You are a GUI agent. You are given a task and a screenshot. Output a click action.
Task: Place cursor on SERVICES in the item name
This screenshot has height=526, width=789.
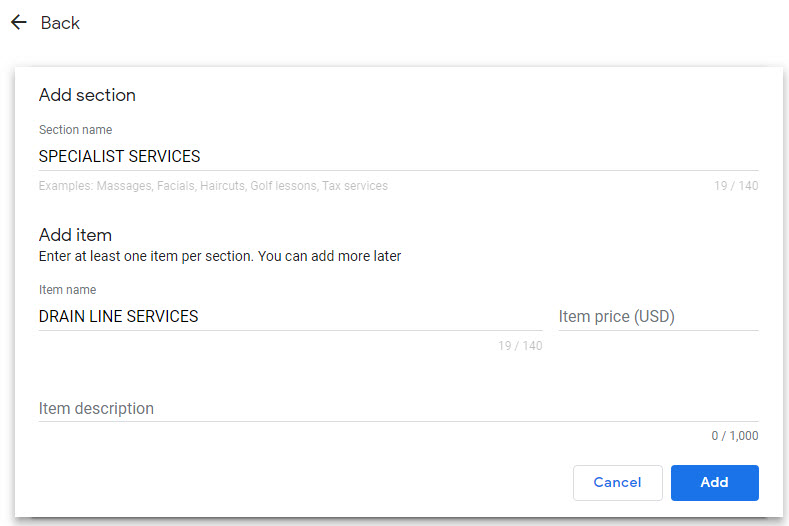coord(162,316)
